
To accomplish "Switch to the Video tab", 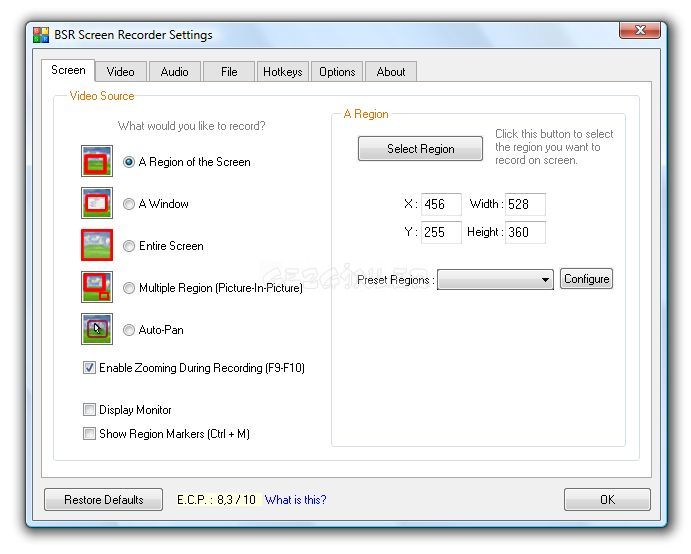I will coord(120,72).
